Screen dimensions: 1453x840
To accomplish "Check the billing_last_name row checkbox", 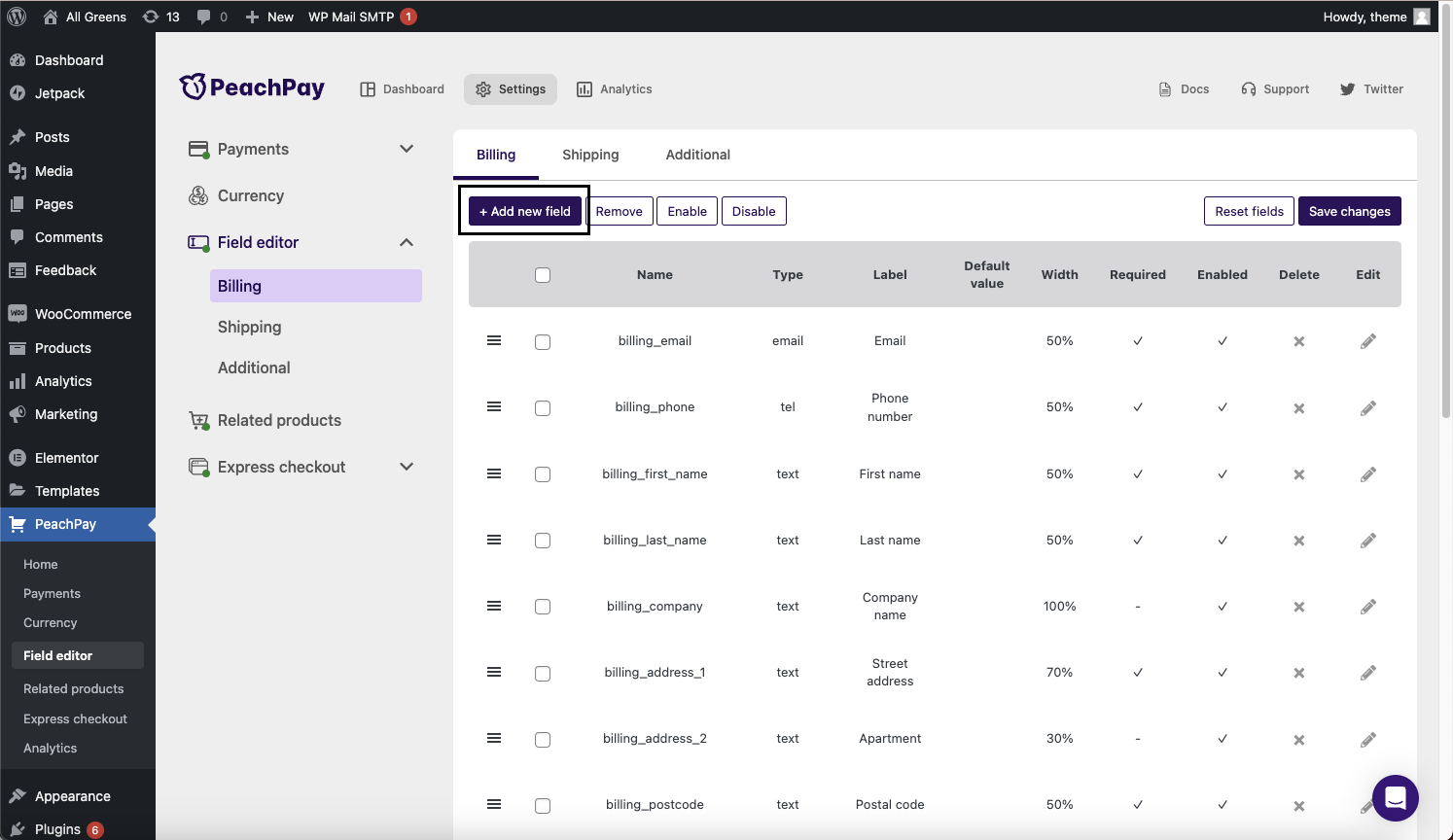I will pos(543,541).
